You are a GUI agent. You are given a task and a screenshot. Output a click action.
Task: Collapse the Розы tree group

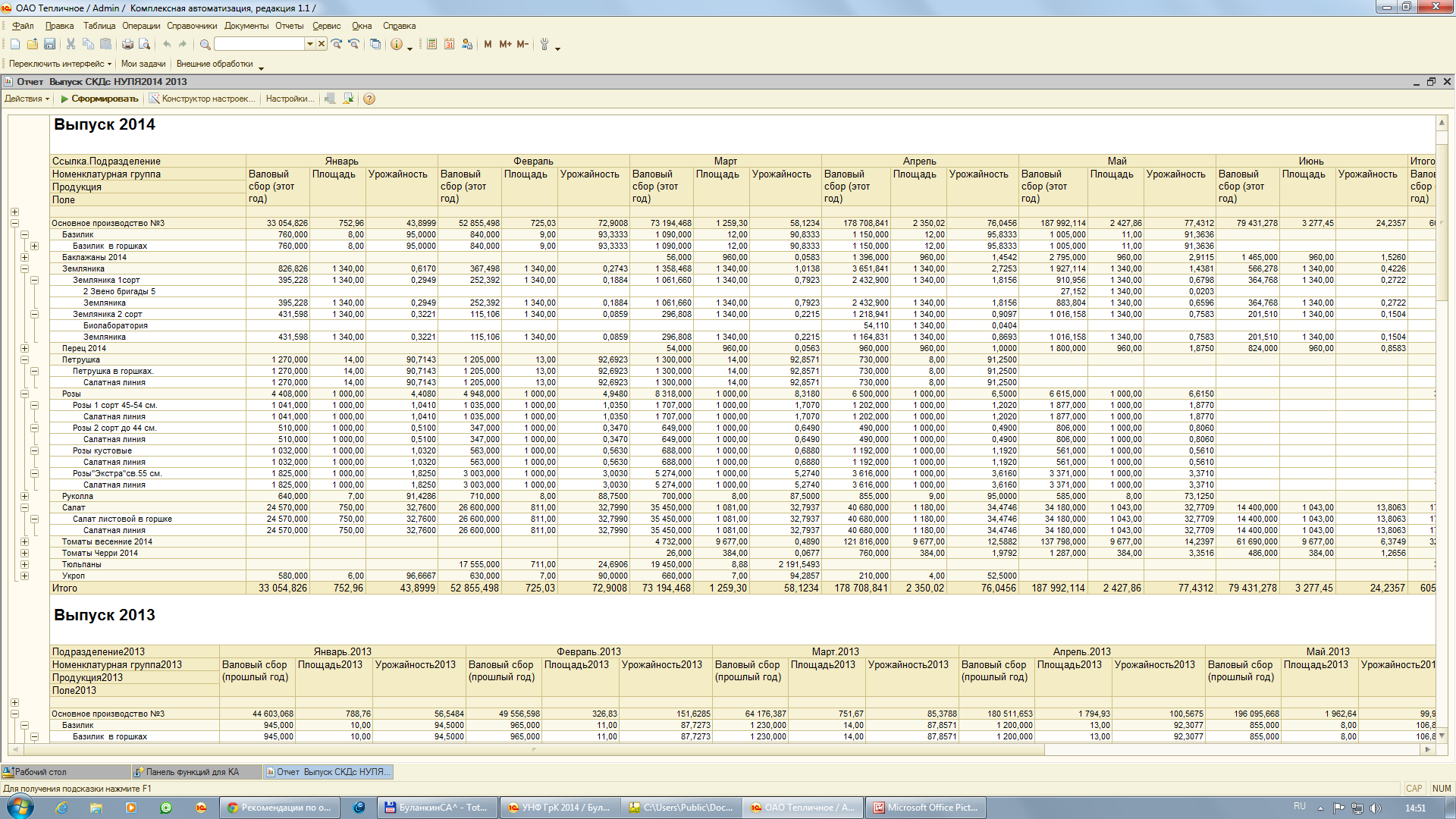coord(24,394)
